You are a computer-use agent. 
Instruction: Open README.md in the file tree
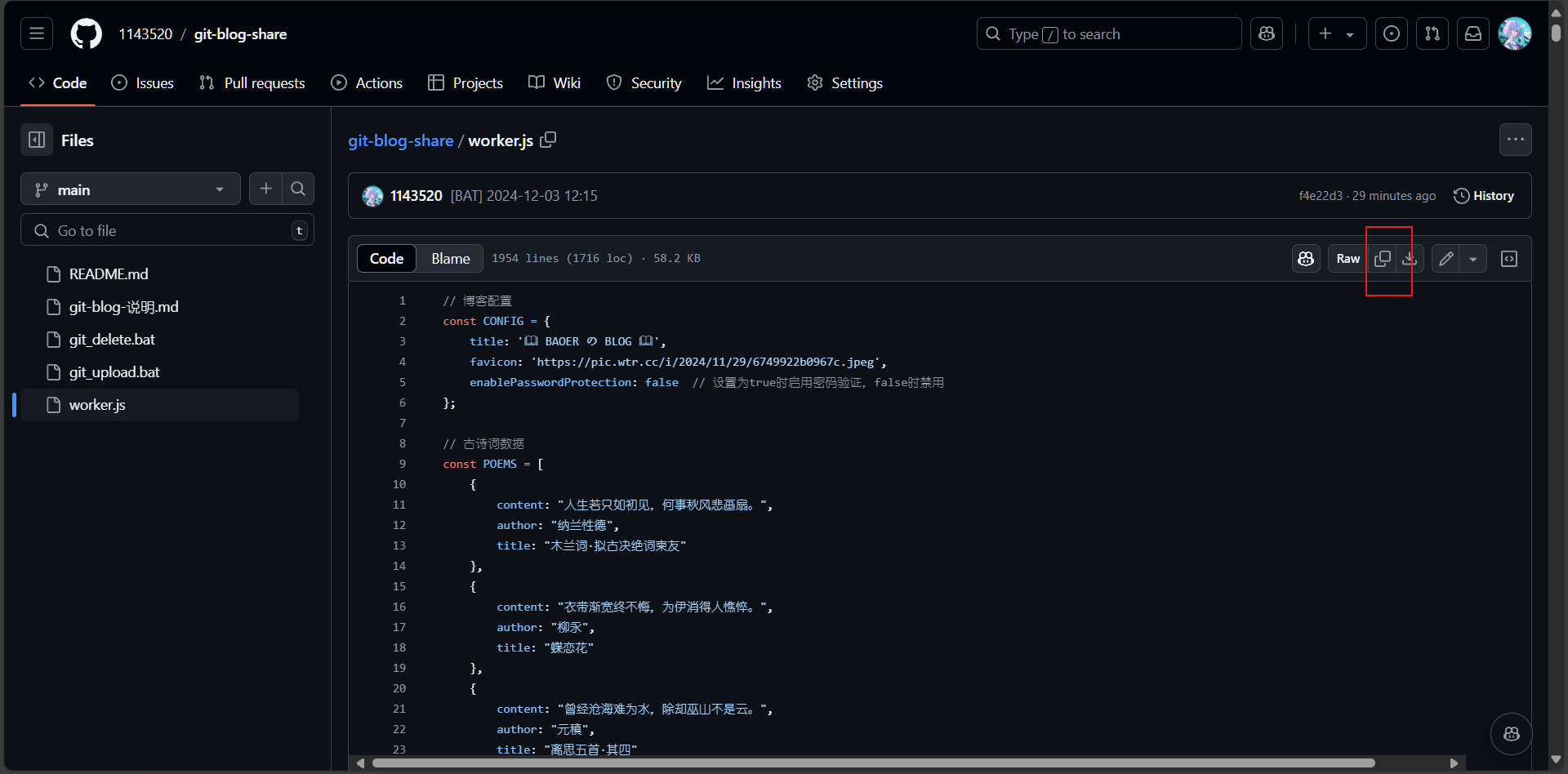click(x=109, y=274)
